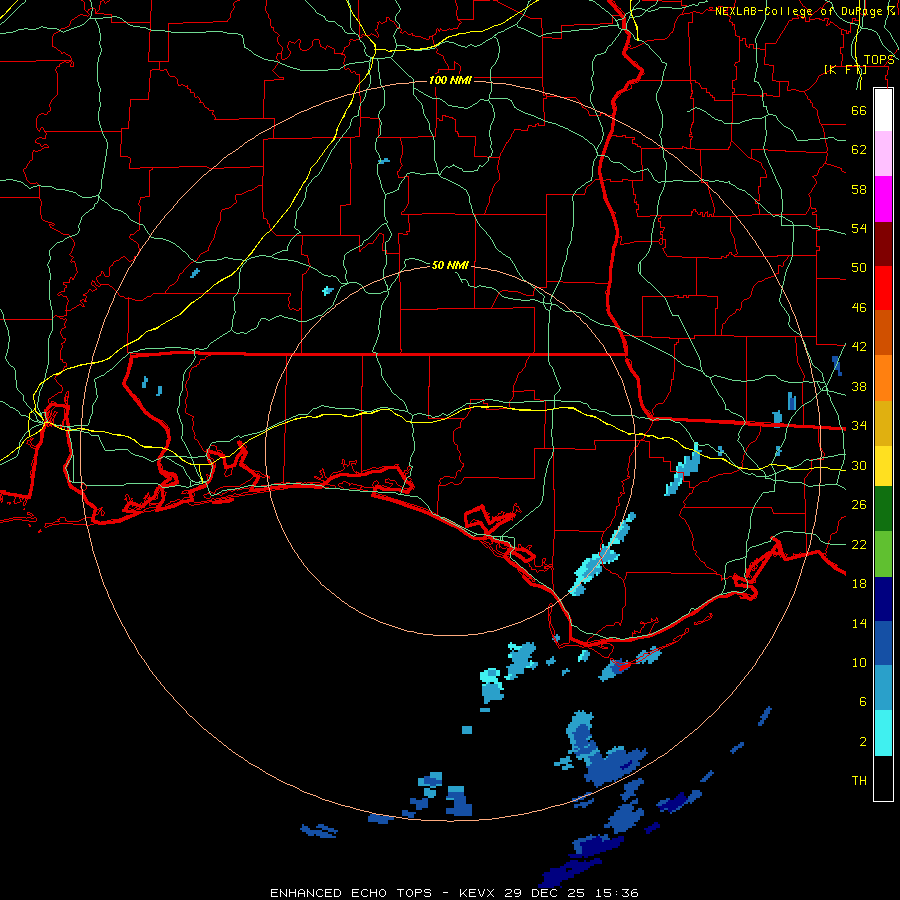The height and width of the screenshot is (900, 900).
Task: Select the bright red legend swatch
Action: (x=883, y=288)
